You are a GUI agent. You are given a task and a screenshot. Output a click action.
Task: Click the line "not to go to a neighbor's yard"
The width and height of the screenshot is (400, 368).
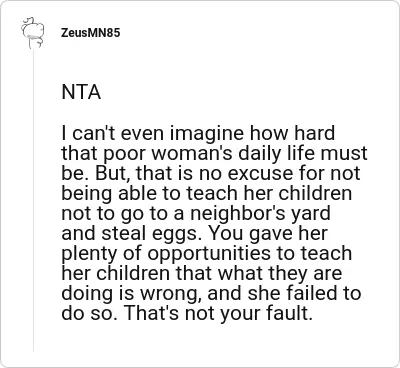tap(196, 214)
